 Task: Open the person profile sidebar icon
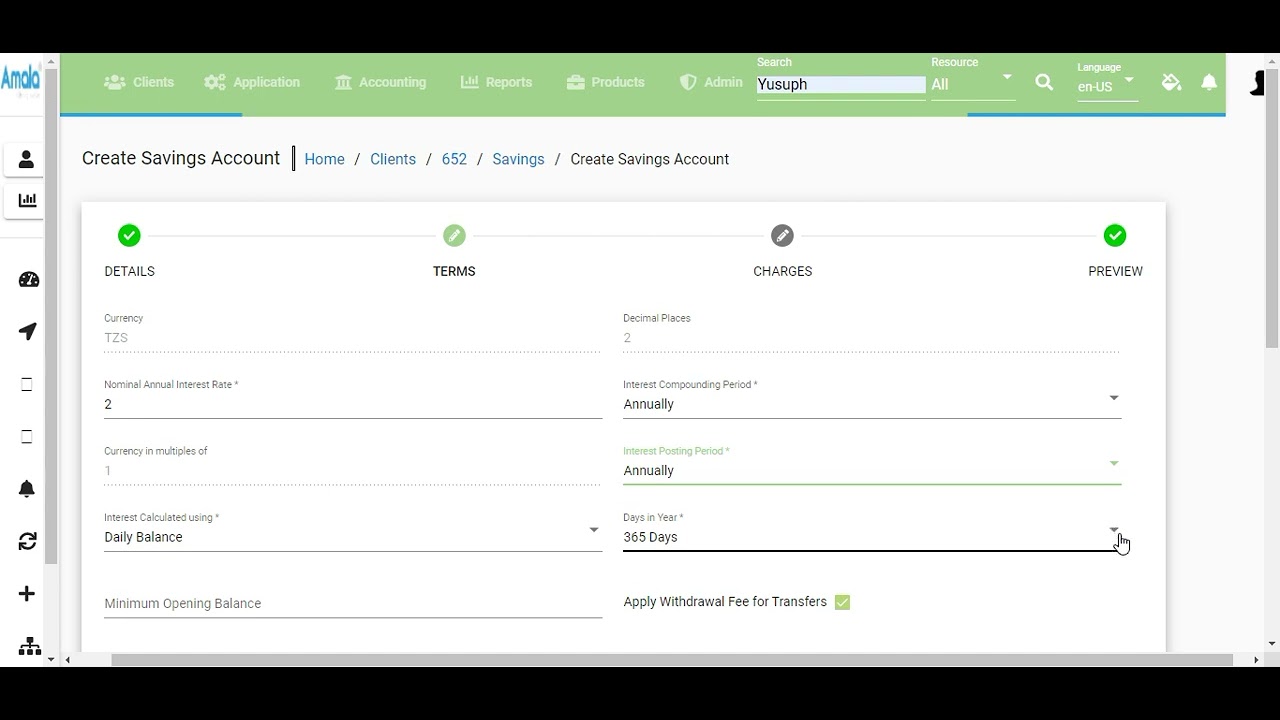pos(27,160)
